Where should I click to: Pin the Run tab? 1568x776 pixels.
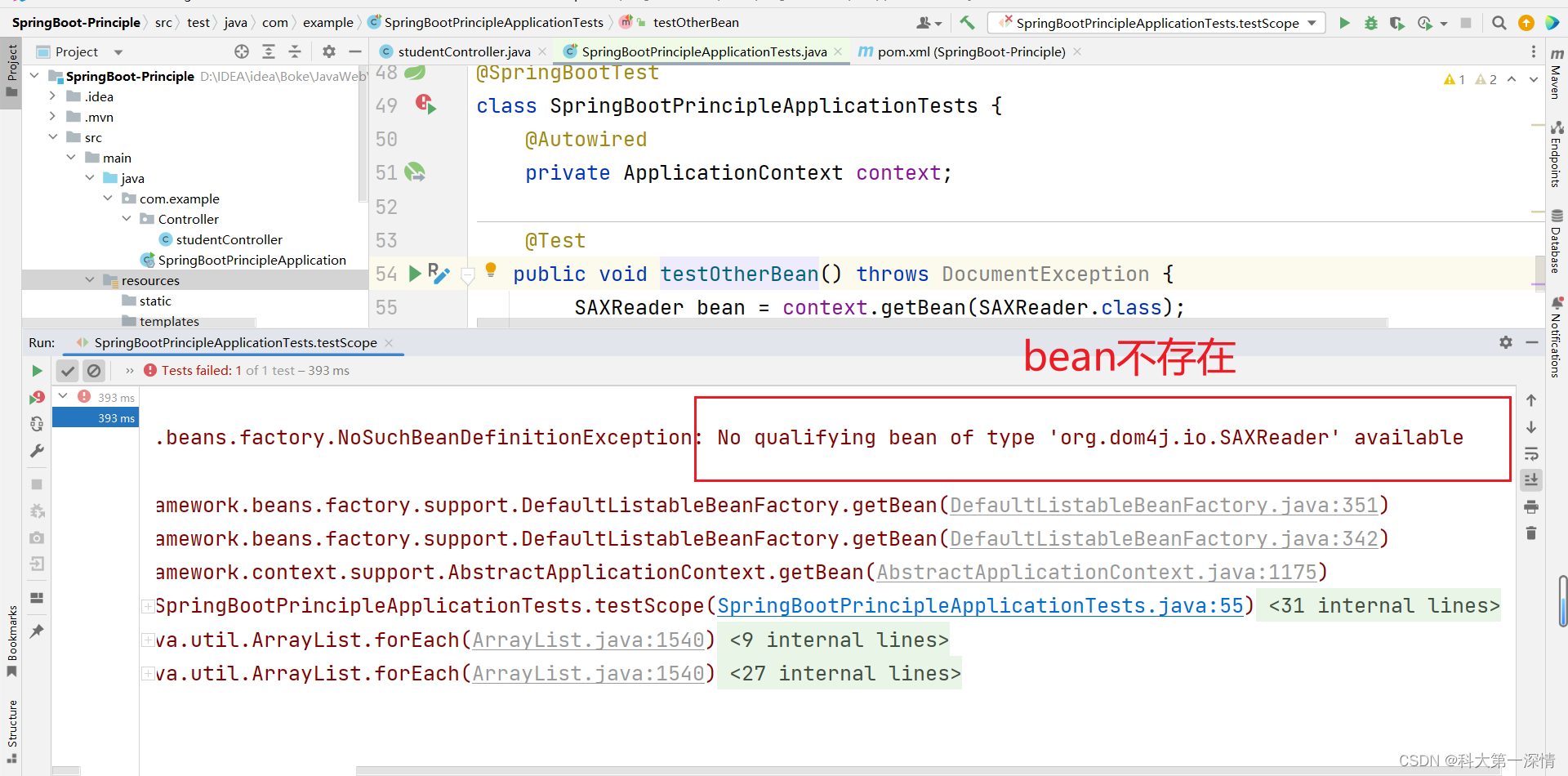click(37, 631)
